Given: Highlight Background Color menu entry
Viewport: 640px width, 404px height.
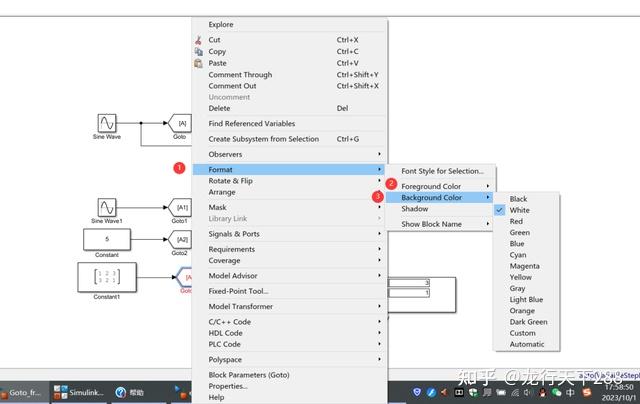Looking at the screenshot, I should [441, 198].
